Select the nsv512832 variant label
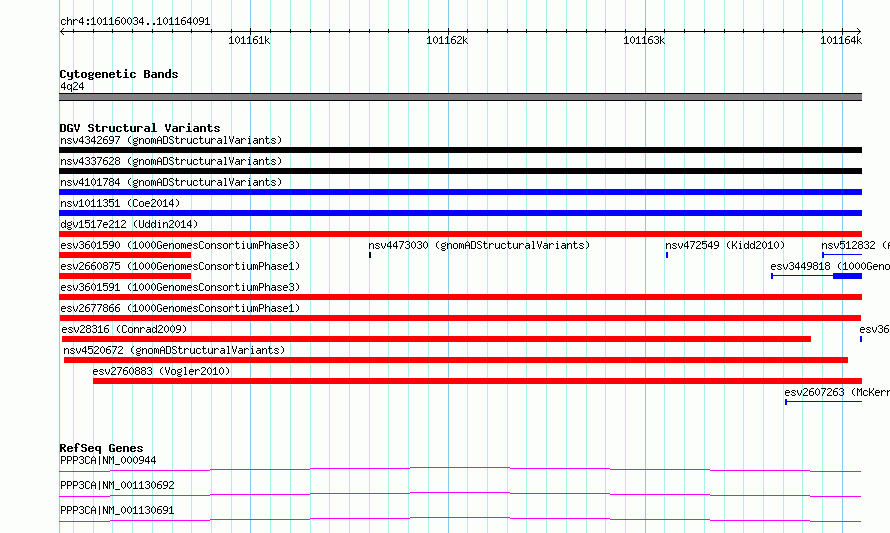The width and height of the screenshot is (890, 533). tap(855, 245)
